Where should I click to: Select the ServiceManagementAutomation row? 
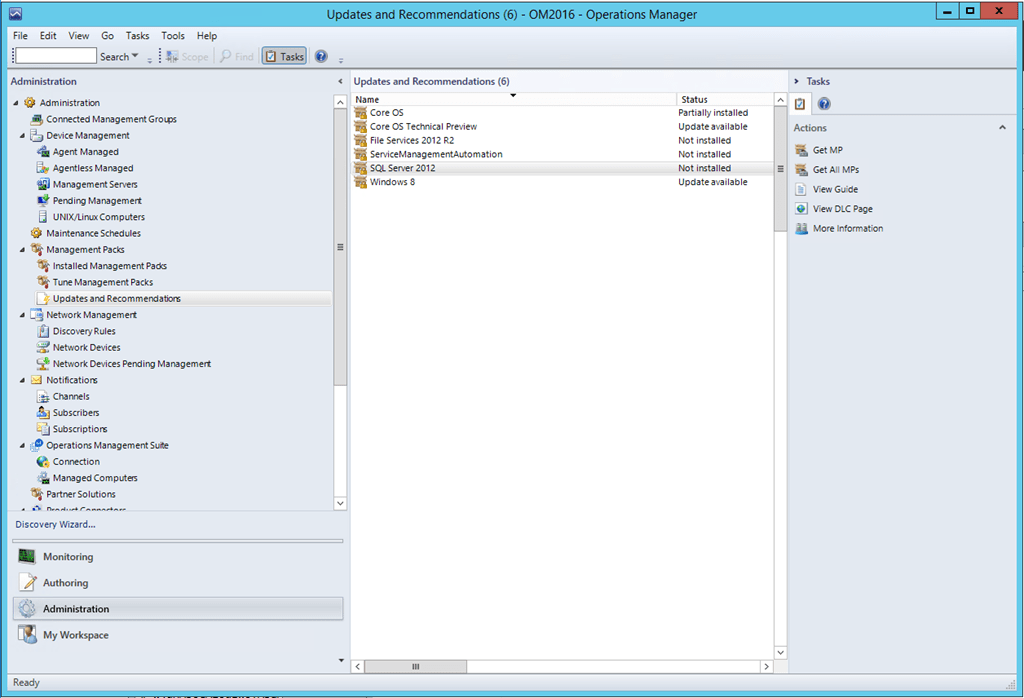click(563, 154)
